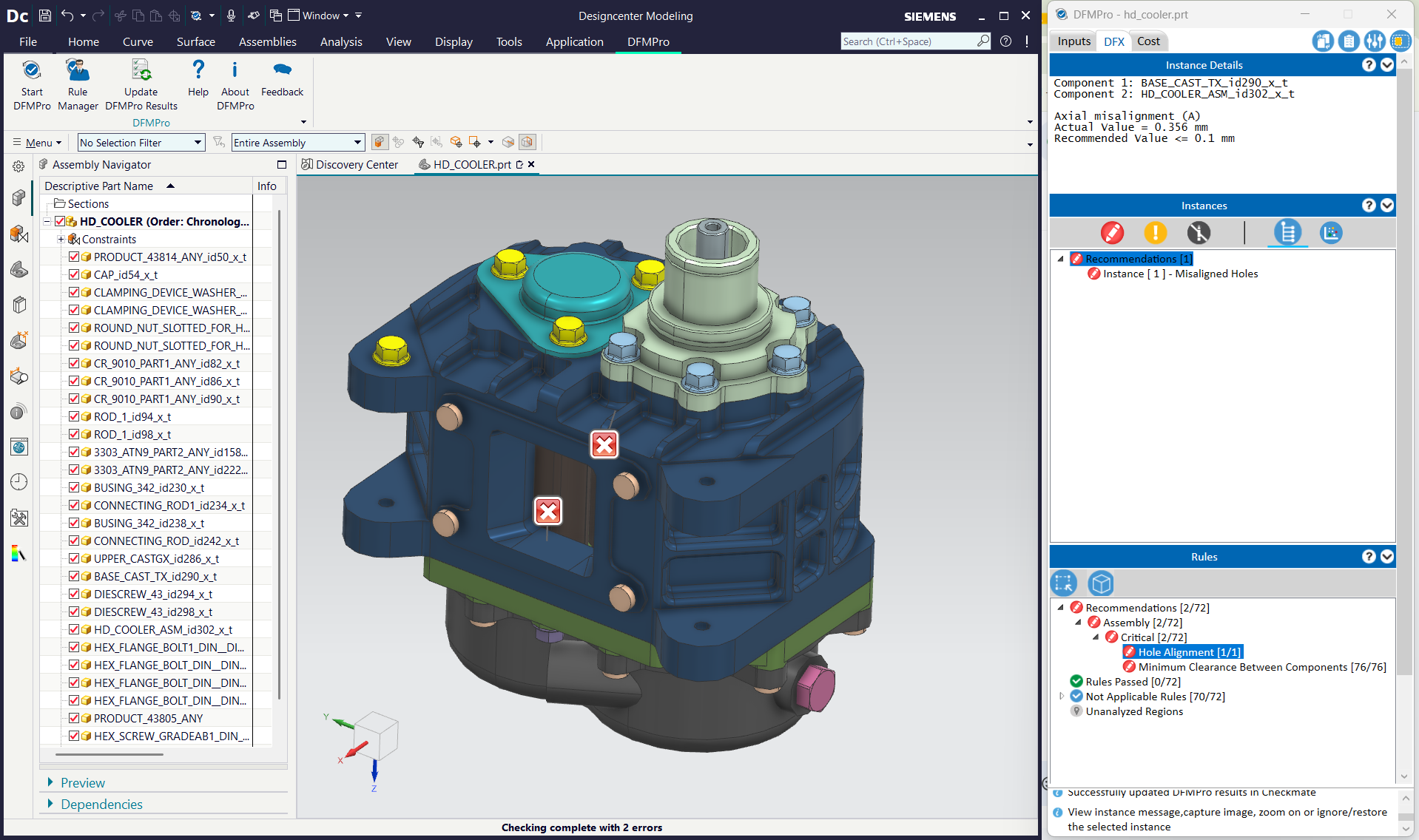Expand the Dependencies section
The height and width of the screenshot is (840, 1419).
click(50, 804)
